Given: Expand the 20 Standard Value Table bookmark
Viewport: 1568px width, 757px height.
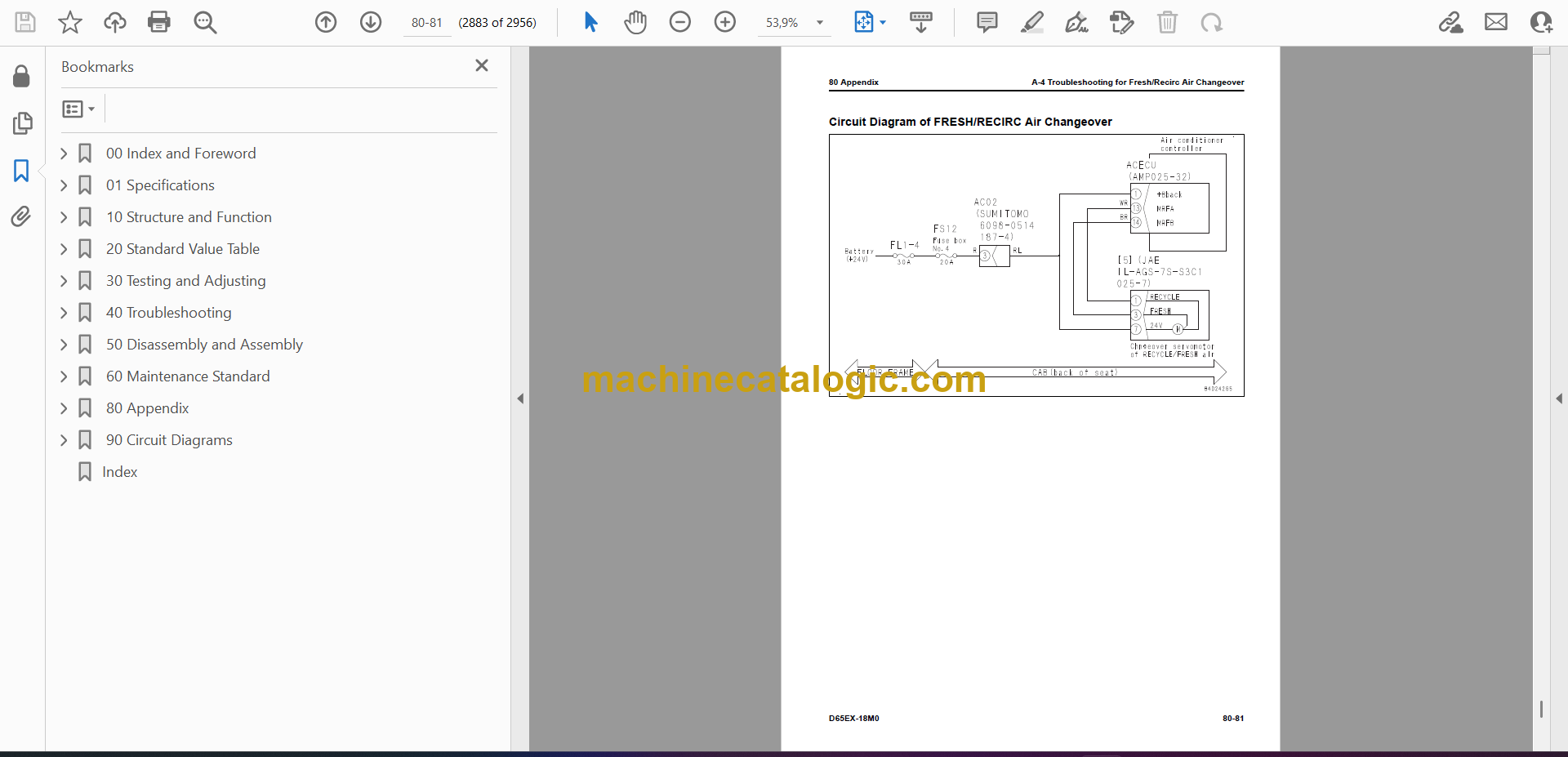Looking at the screenshot, I should click(x=64, y=248).
